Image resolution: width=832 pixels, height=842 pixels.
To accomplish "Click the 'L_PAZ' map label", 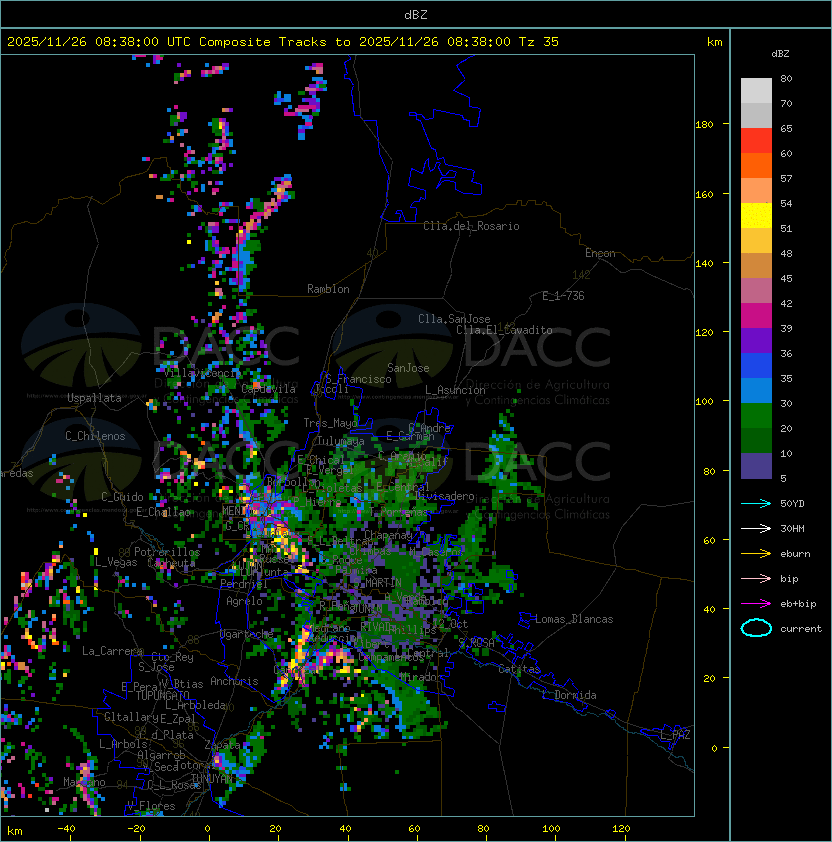I will pos(675,735).
